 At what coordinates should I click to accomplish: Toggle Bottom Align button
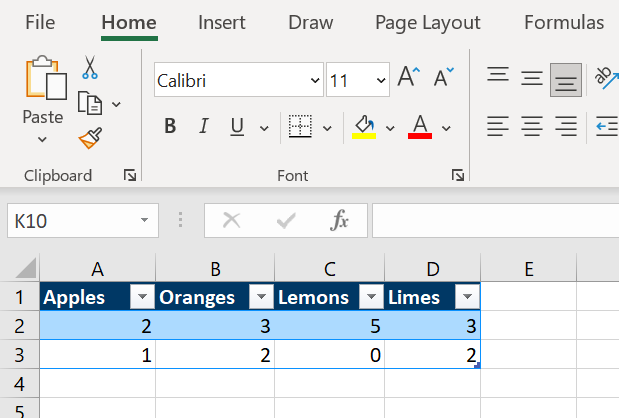point(566,80)
